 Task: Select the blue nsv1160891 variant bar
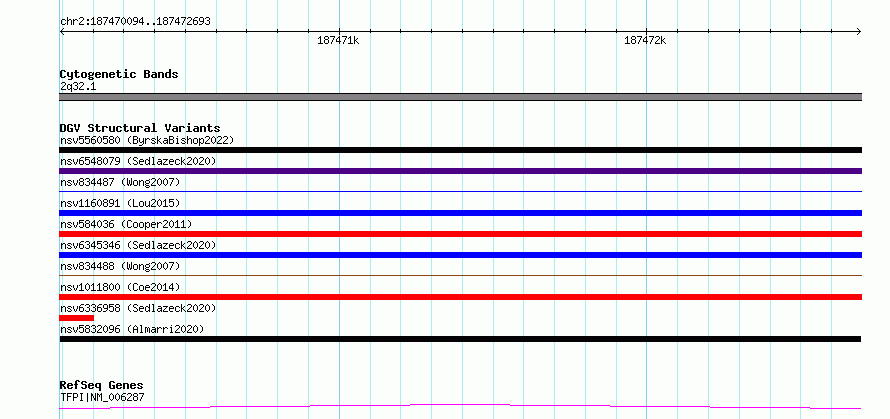(460, 213)
